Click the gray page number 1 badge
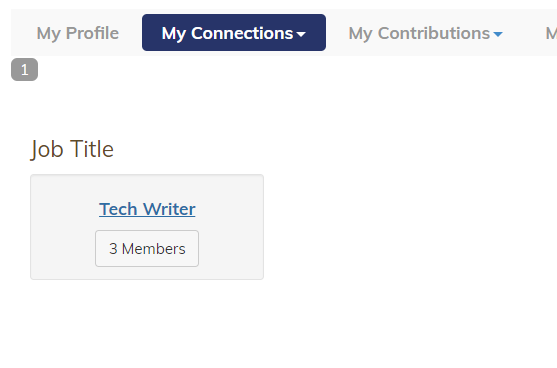 [25, 70]
